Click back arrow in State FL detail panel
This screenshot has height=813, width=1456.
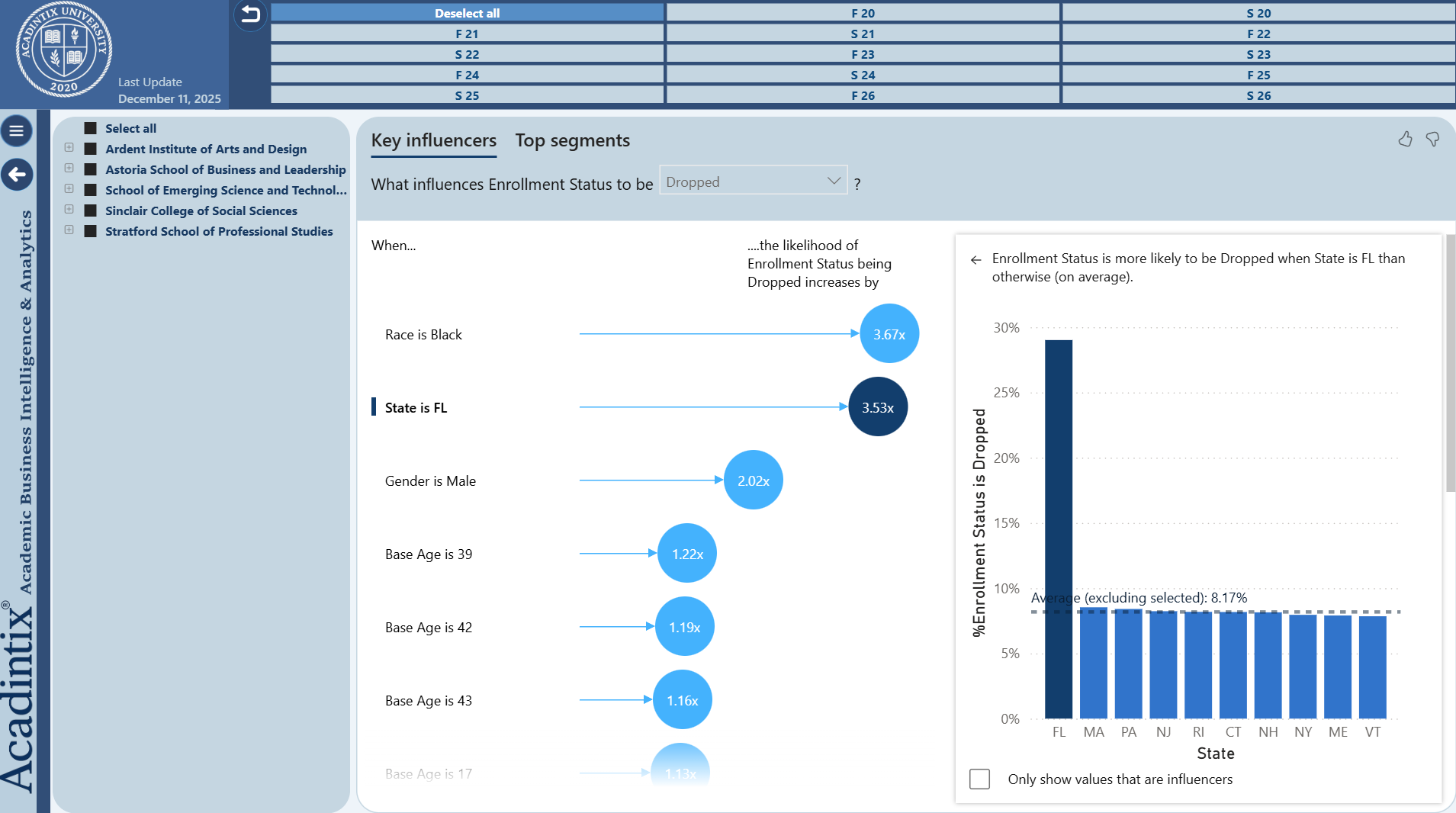click(975, 260)
